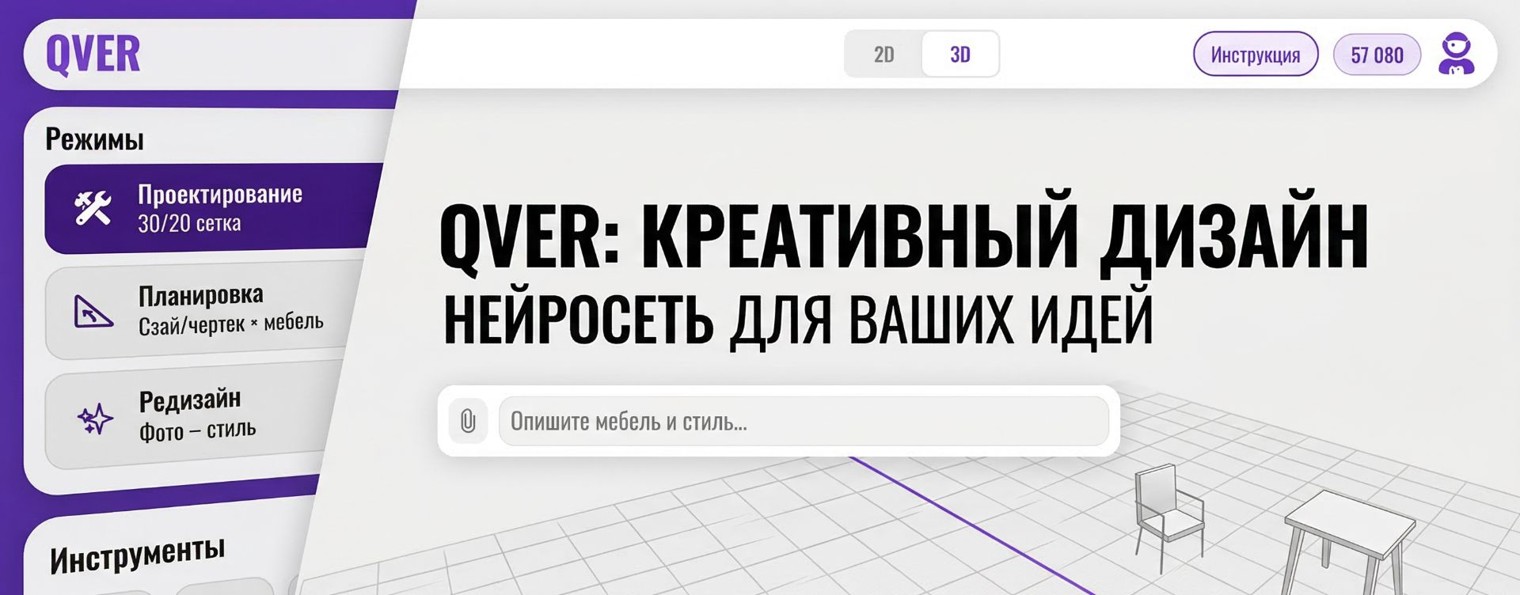This screenshot has width=1520, height=595.
Task: Click the '30/20 сетка' subtitle text
Action: pyautogui.click(x=189, y=222)
